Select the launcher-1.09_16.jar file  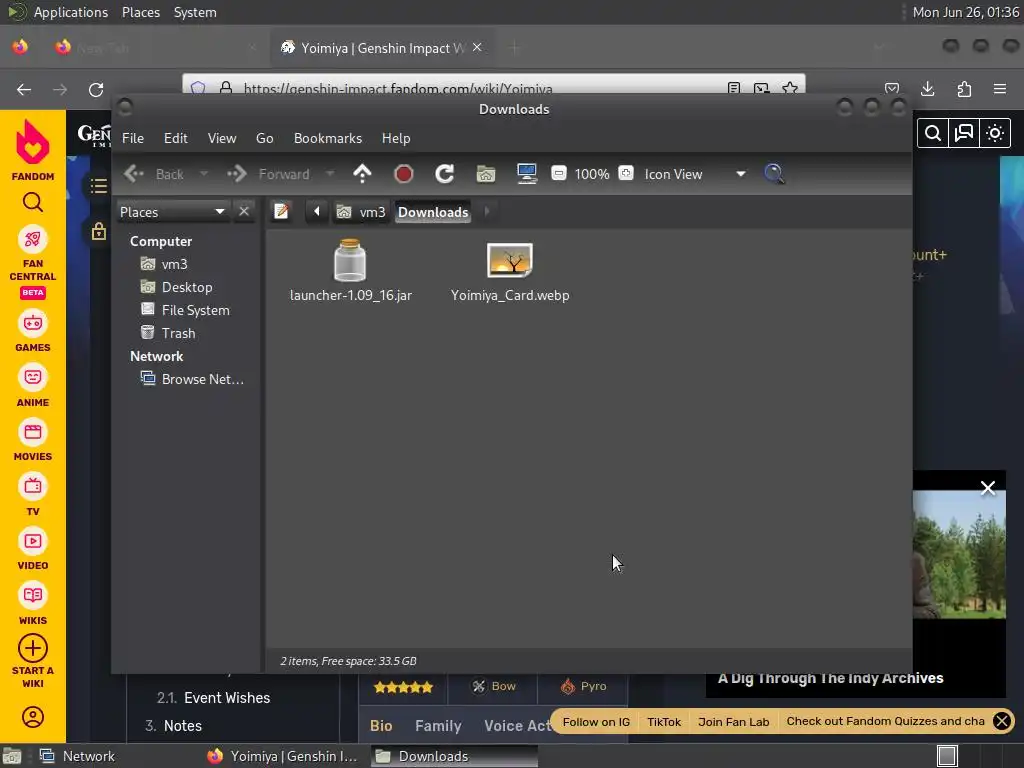pyautogui.click(x=351, y=271)
